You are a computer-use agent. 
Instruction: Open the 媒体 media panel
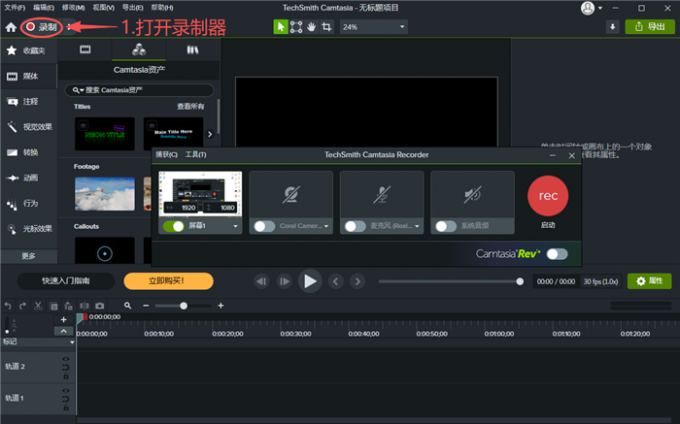coord(29,76)
